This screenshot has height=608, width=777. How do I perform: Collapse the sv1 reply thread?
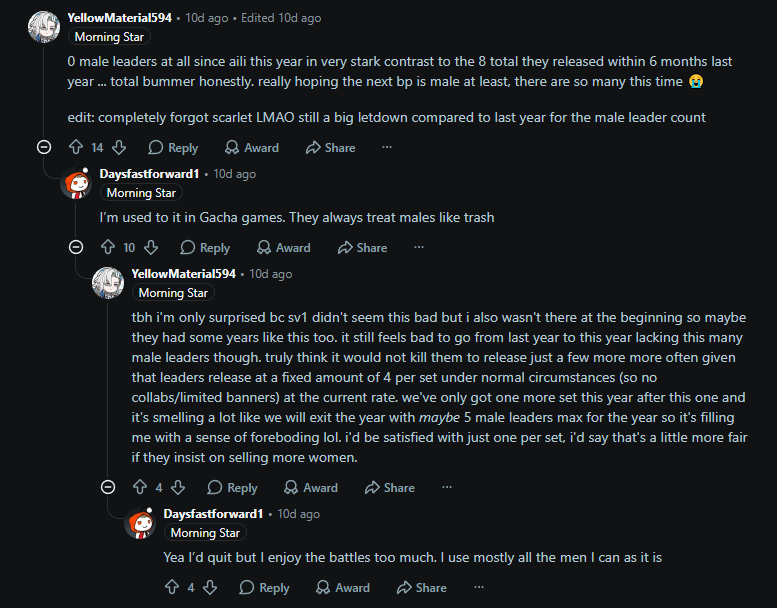click(x=108, y=487)
